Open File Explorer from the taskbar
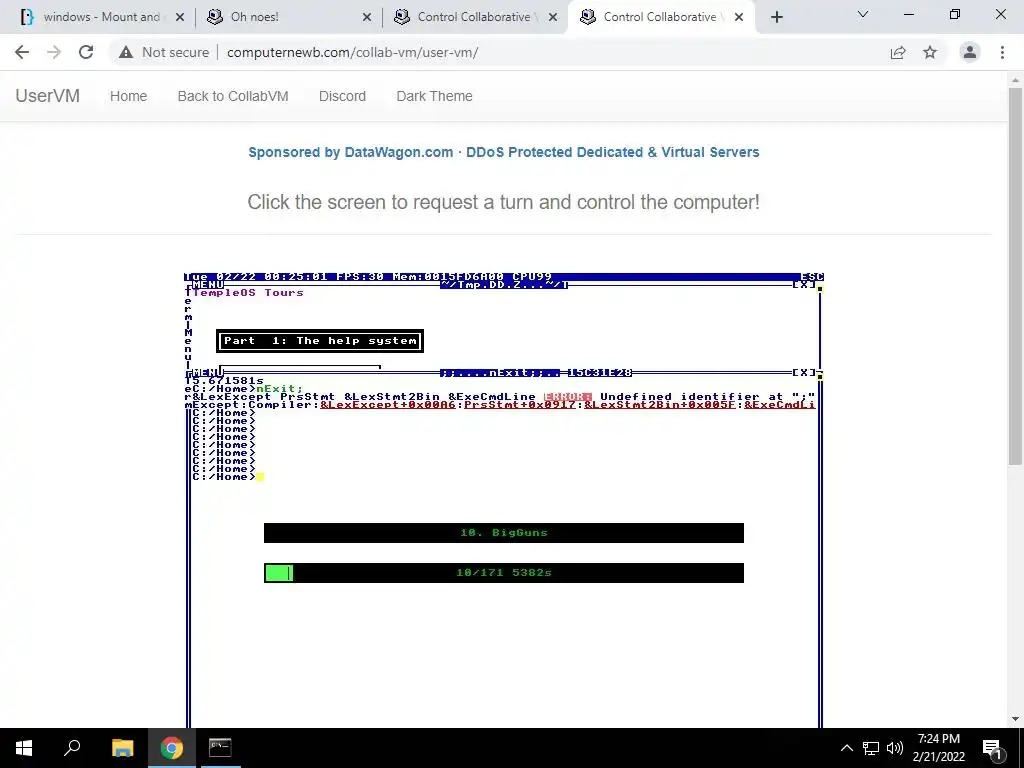Screen dimensions: 1024x768 pyautogui.click(x=122, y=748)
